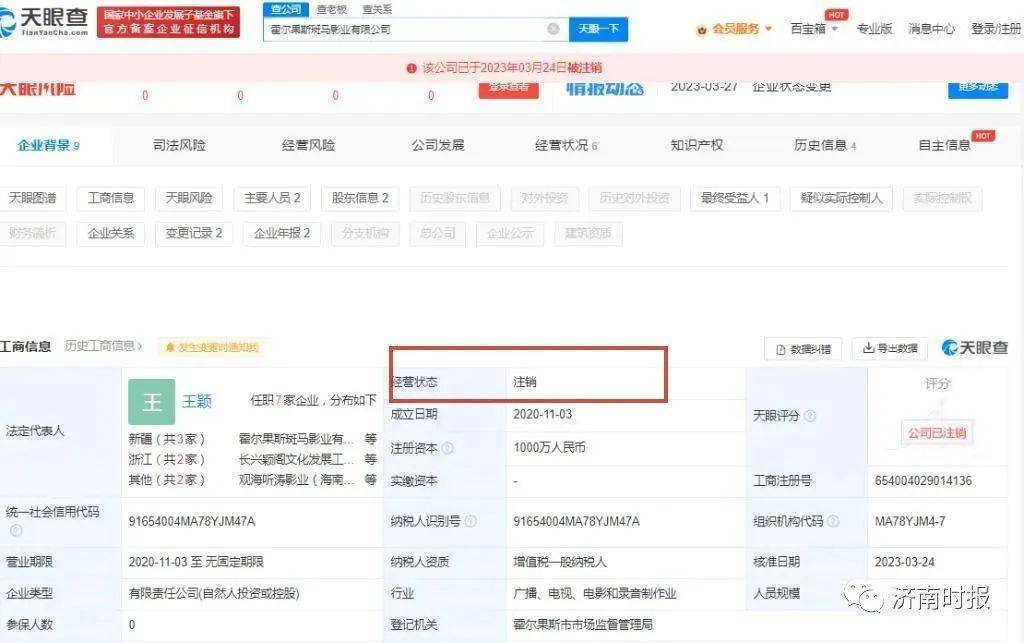1024x643 pixels.
Task: Open the 观海听涛影业（海南... company link
Action: tap(296, 480)
